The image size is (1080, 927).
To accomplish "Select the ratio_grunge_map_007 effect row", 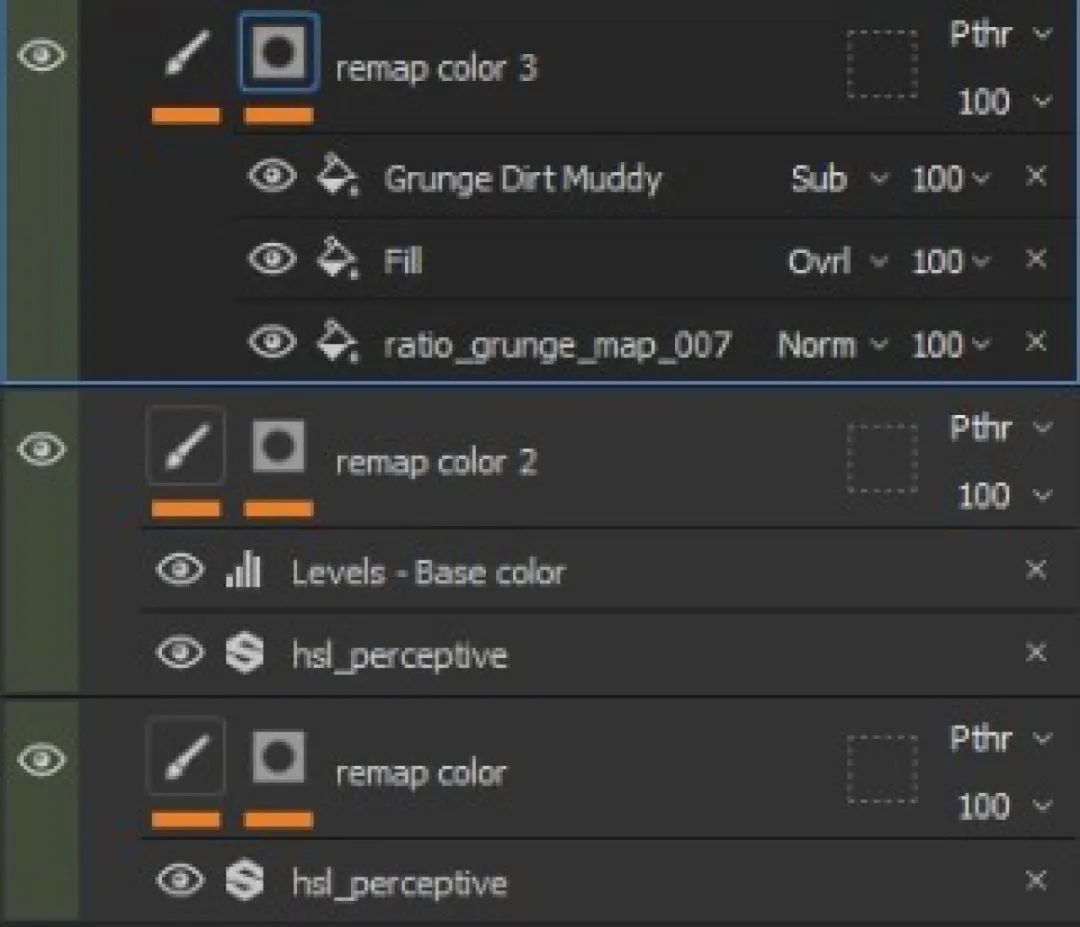I will pyautogui.click(x=557, y=346).
